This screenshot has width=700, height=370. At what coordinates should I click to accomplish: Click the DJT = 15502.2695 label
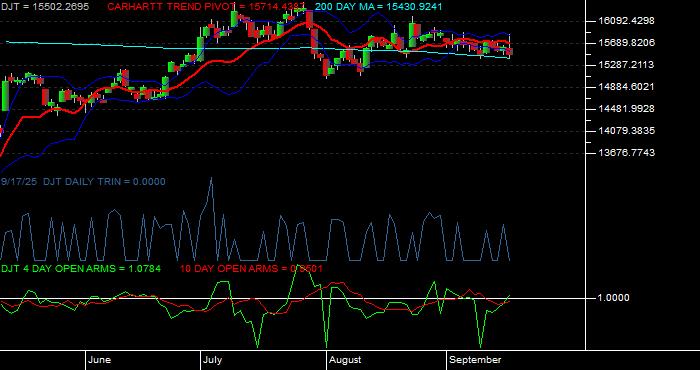click(x=45, y=7)
